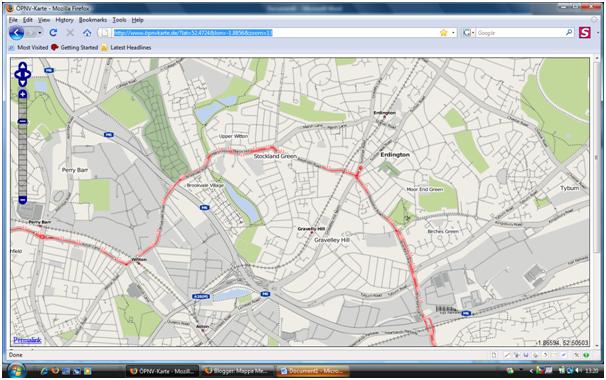The image size is (606, 380).
Task: Click the taskbar clock
Action: click(x=592, y=371)
